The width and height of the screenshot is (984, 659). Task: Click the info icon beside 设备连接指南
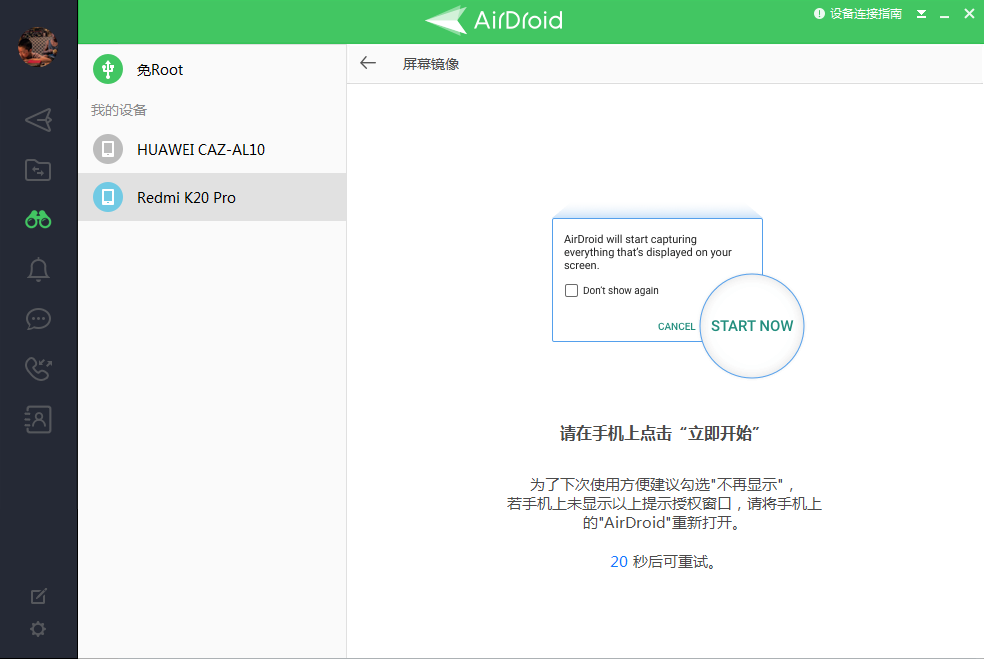tap(819, 14)
